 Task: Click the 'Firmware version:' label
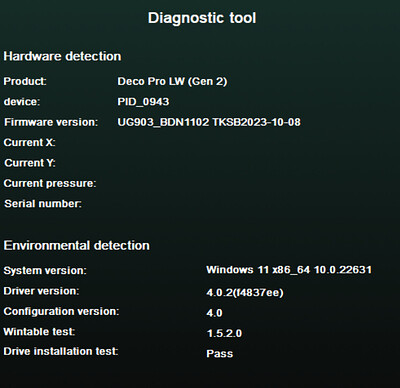pos(51,122)
